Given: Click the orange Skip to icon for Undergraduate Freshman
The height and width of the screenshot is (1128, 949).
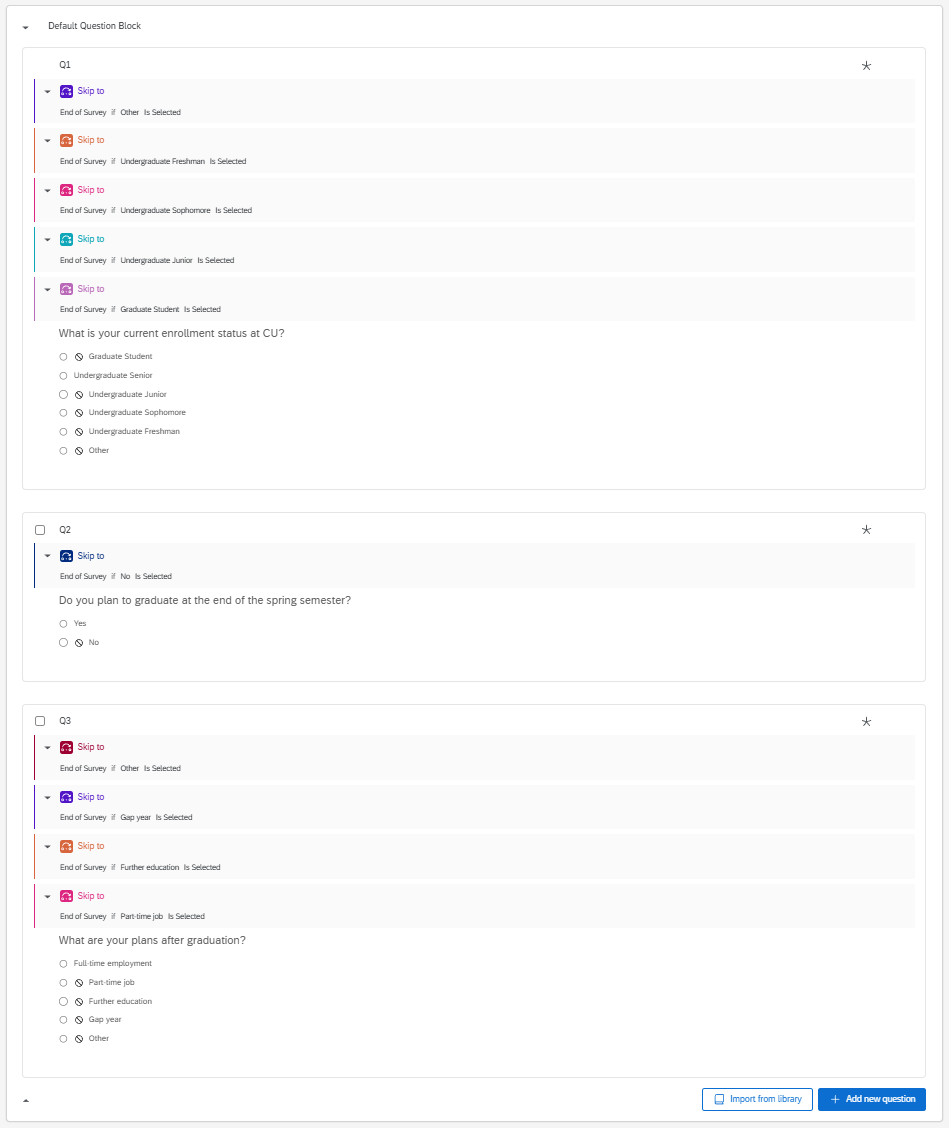Looking at the screenshot, I should 66,140.
